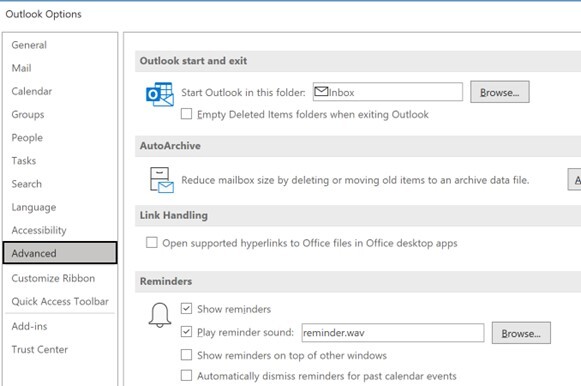Click the Inbox envelope icon in folder field
The height and width of the screenshot is (386, 581).
click(x=321, y=91)
